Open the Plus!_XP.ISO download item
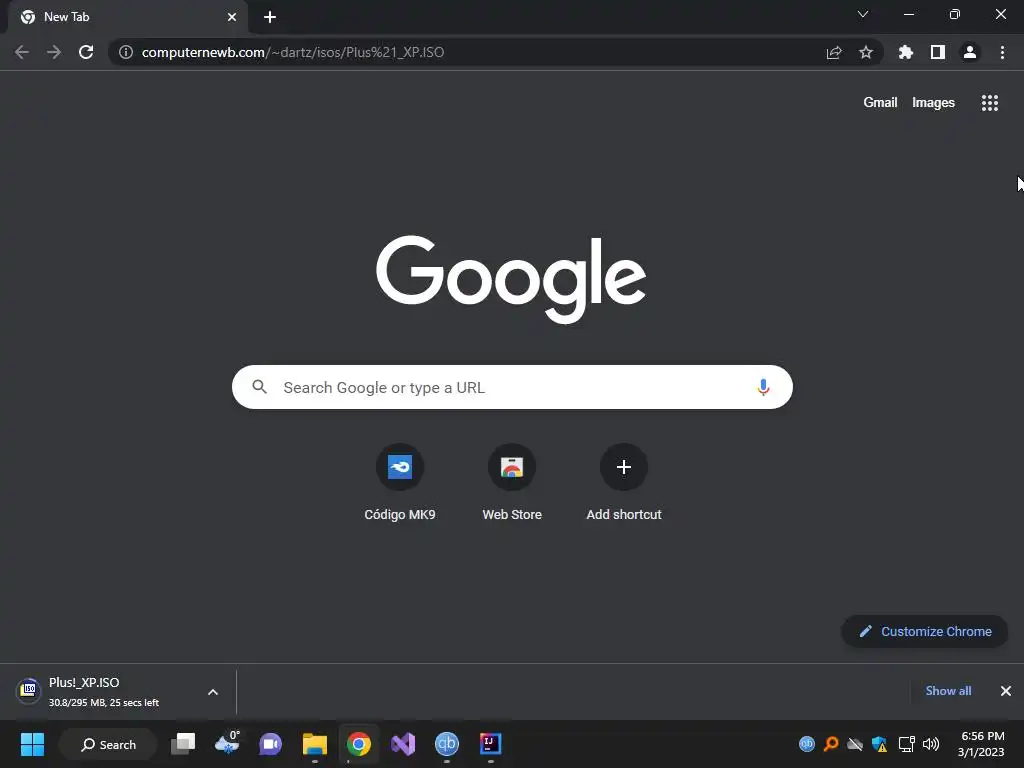 (x=104, y=692)
